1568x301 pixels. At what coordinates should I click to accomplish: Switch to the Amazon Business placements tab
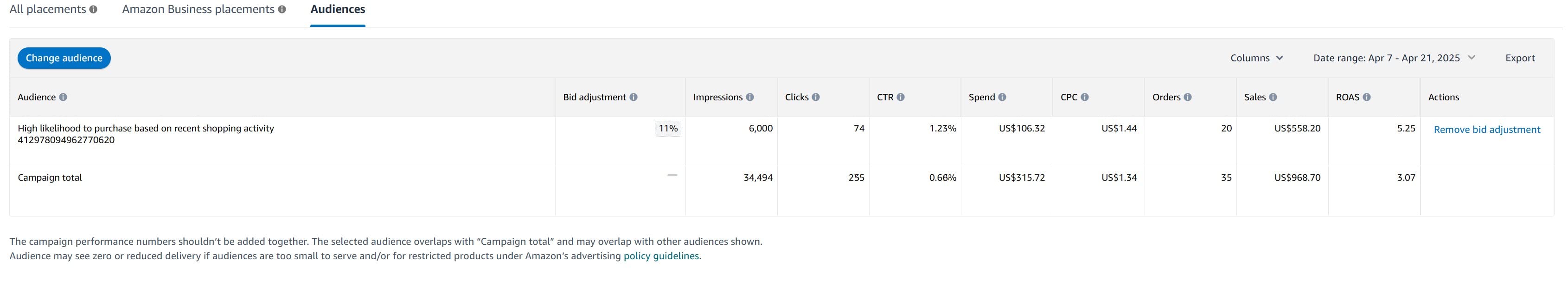(199, 9)
